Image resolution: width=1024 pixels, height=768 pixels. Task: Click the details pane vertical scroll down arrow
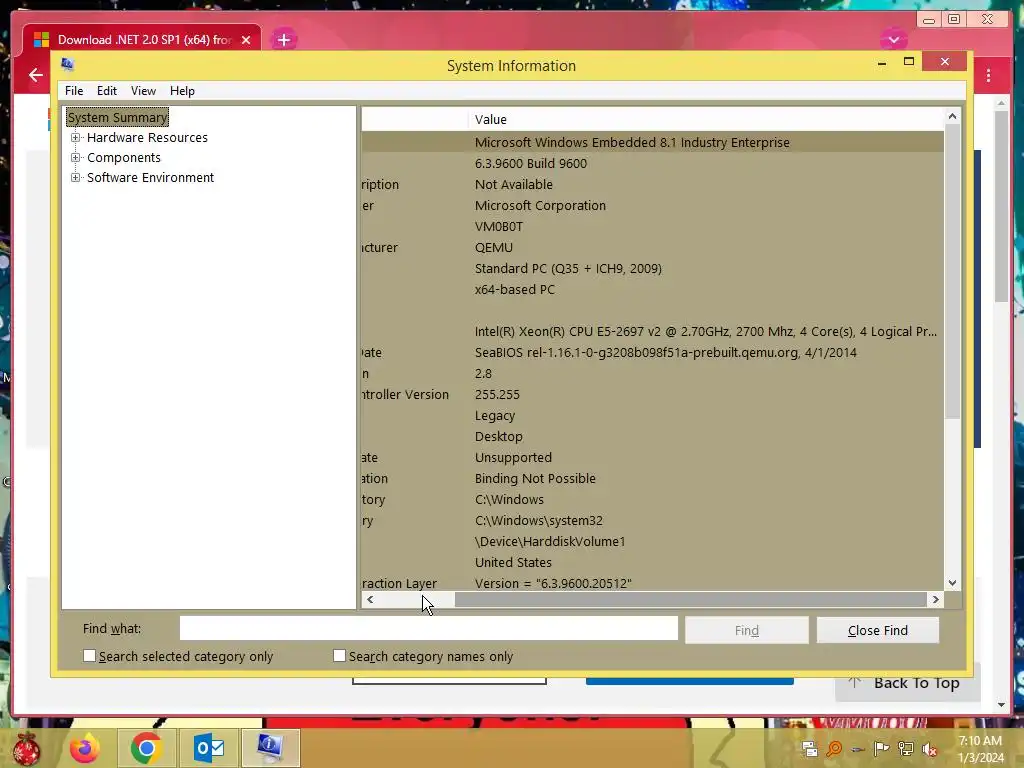[952, 583]
